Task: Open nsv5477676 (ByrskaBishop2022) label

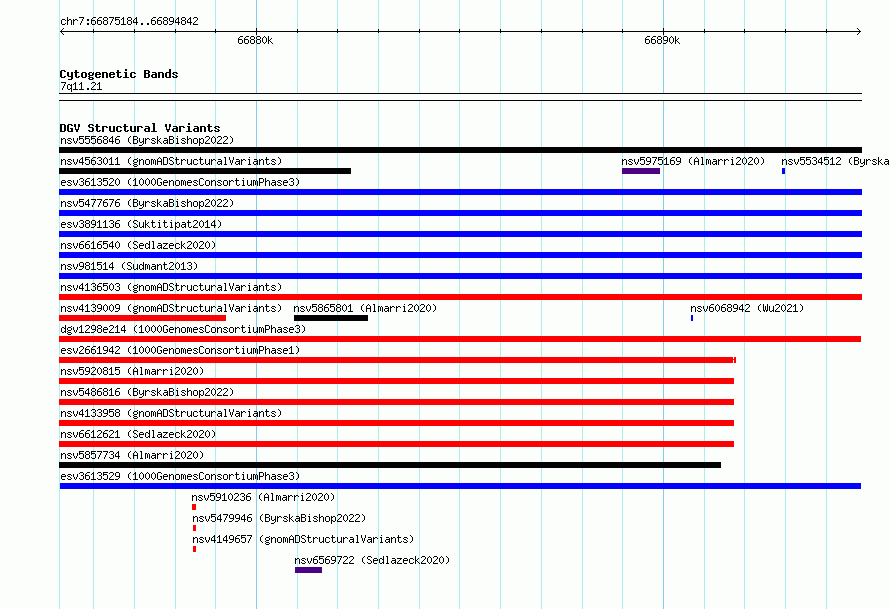Action: (147, 203)
